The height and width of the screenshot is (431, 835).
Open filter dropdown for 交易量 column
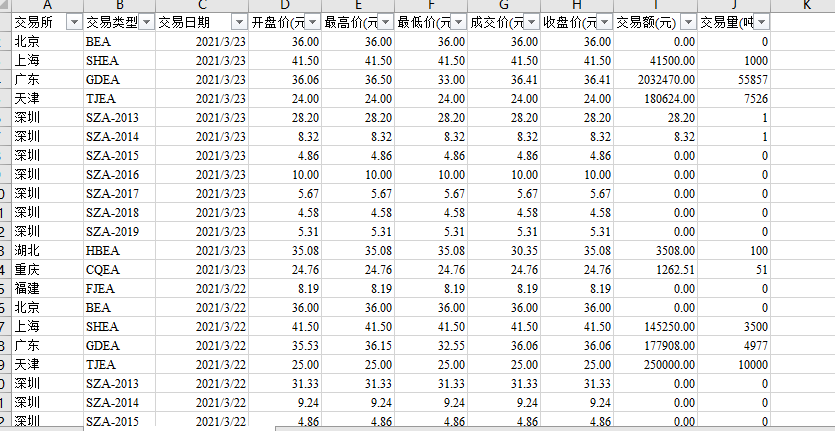(762, 22)
